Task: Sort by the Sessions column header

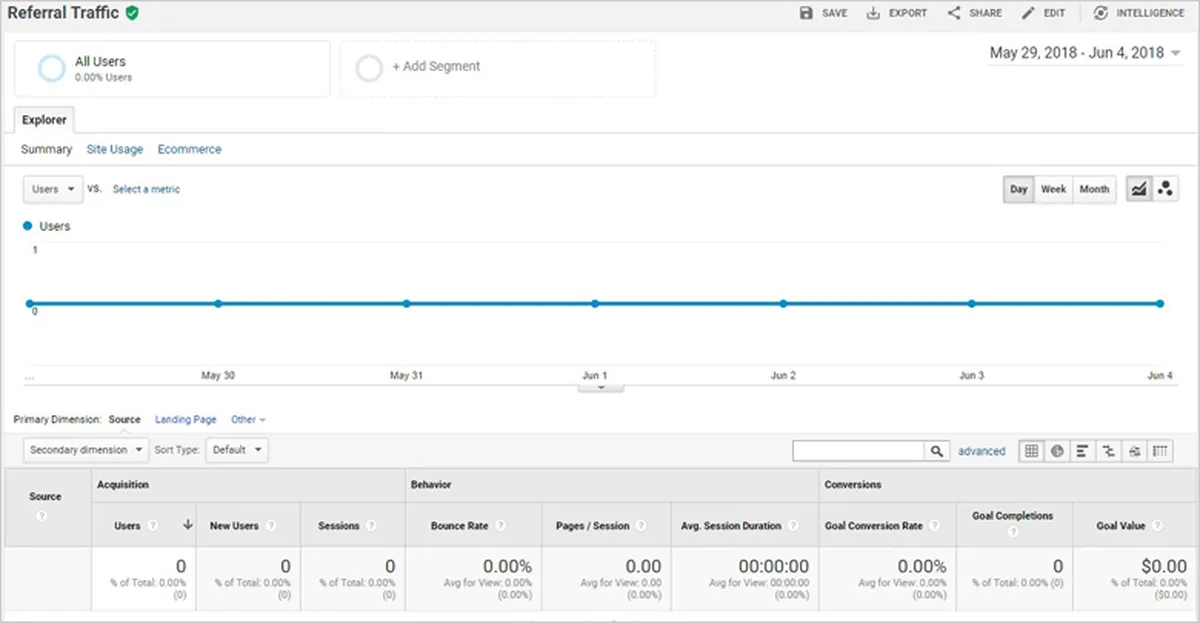Action: (x=338, y=525)
